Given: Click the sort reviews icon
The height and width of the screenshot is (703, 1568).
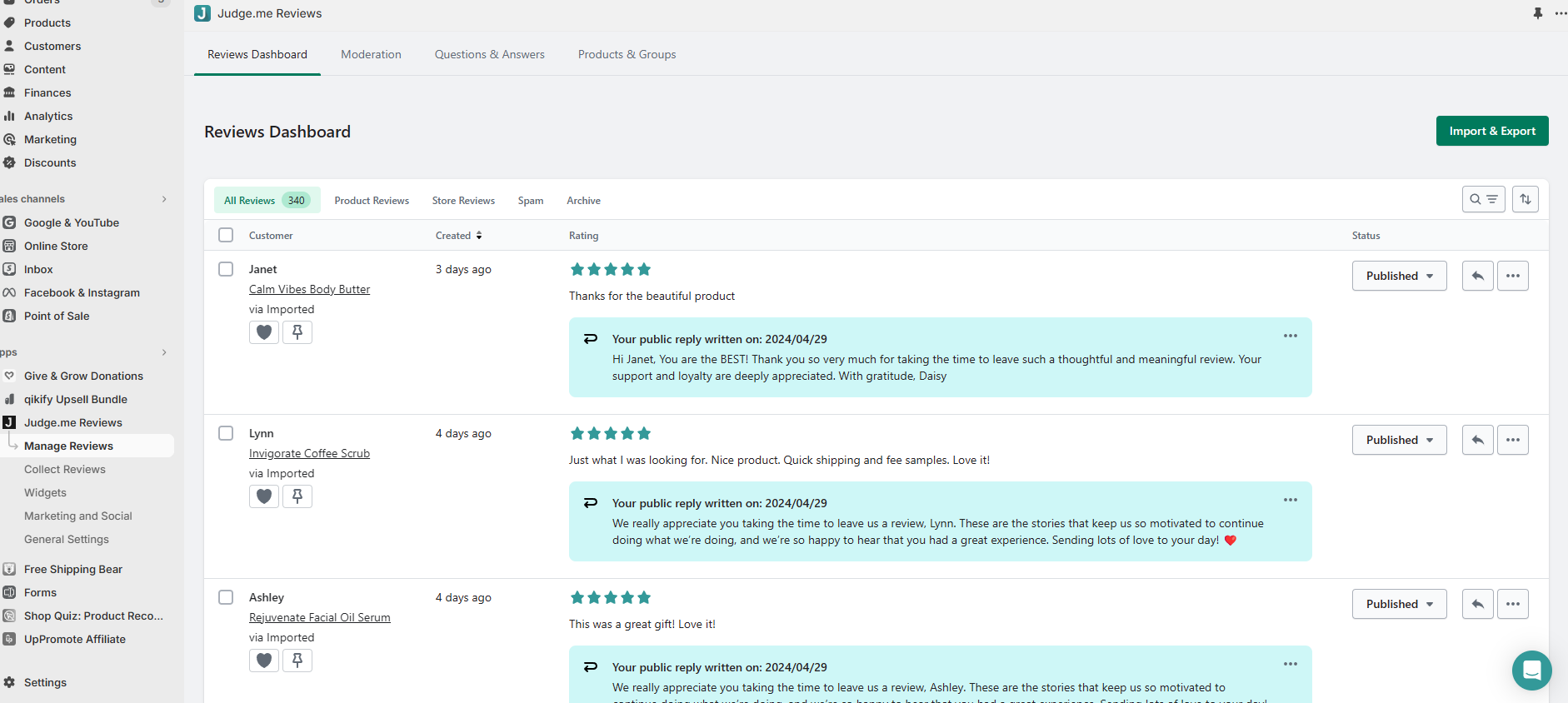Looking at the screenshot, I should coord(1526,199).
